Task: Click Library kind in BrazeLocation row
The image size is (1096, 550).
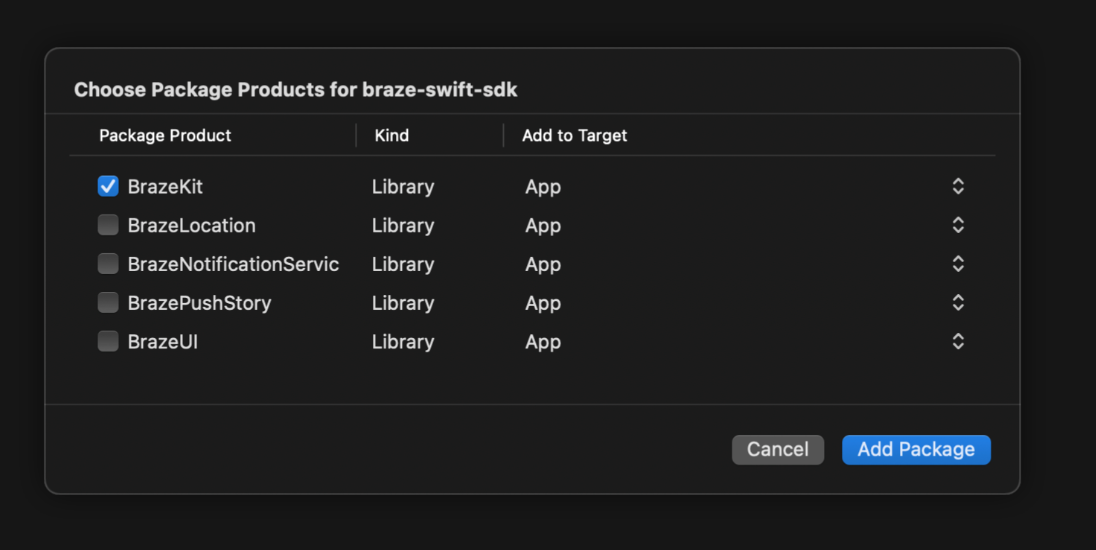Action: tap(403, 226)
